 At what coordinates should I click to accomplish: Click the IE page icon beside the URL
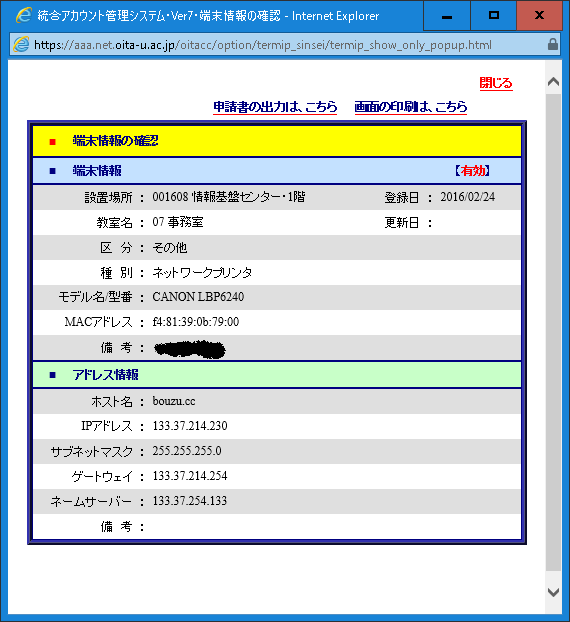[x=21, y=44]
